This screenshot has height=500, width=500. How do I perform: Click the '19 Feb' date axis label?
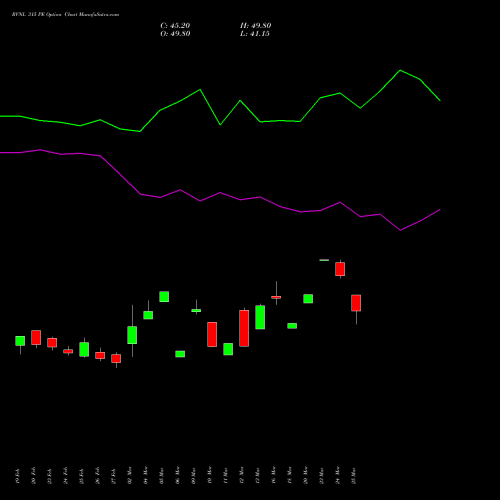point(18,476)
